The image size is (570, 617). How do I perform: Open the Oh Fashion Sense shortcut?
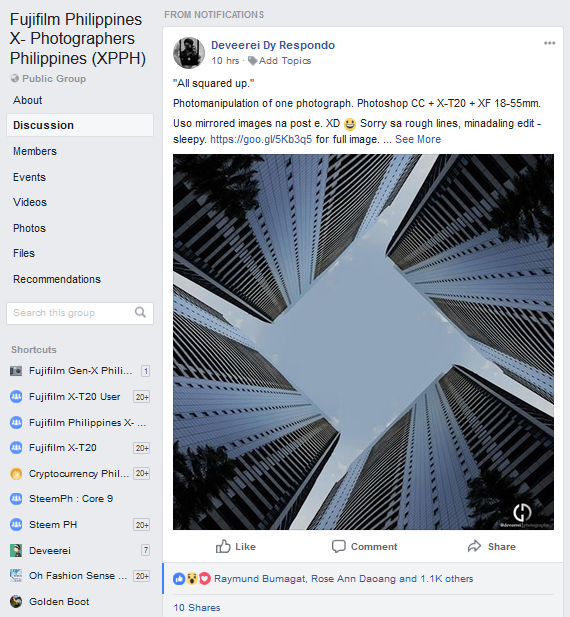pos(78,576)
